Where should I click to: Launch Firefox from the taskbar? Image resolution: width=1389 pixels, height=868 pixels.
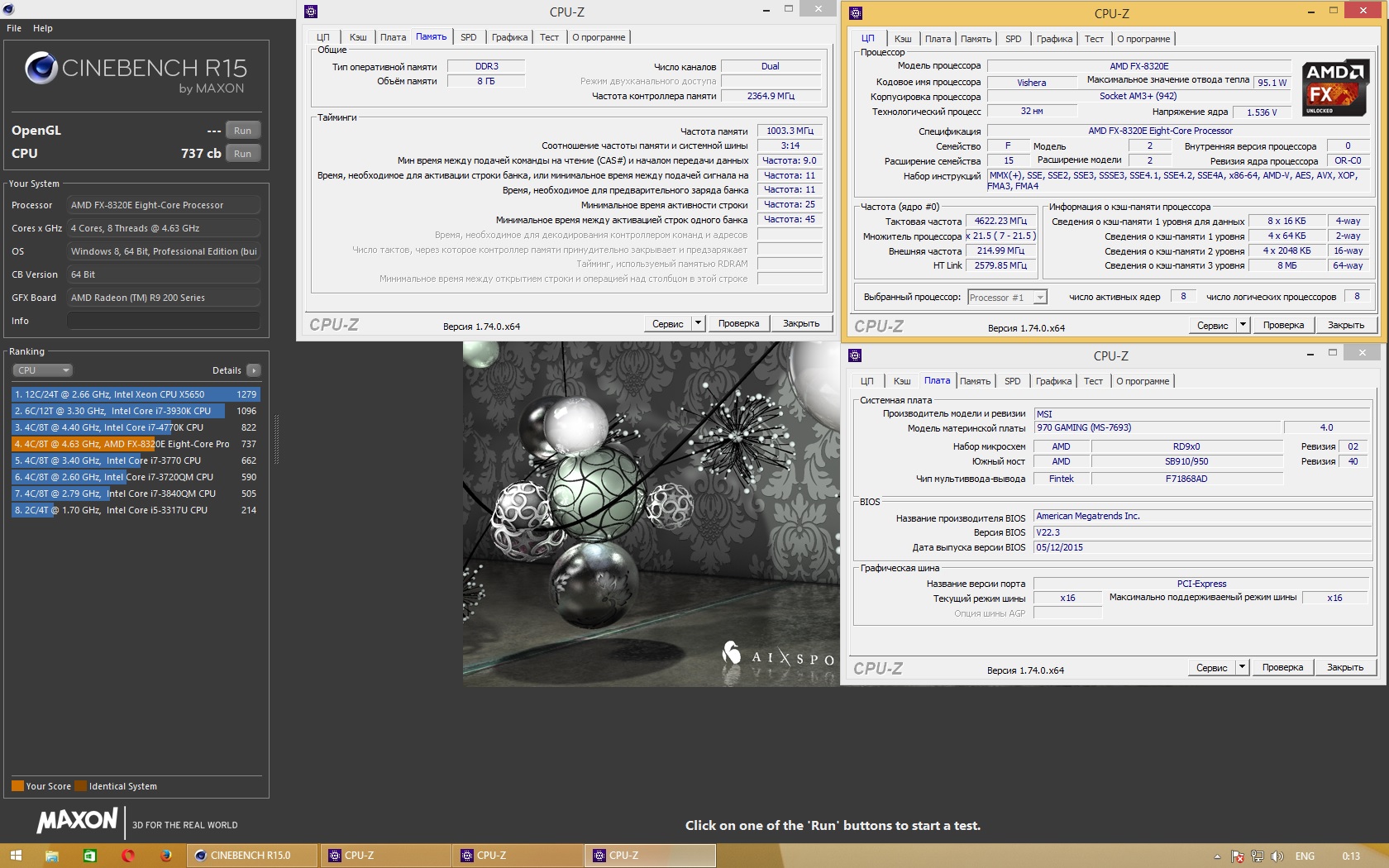click(x=166, y=856)
